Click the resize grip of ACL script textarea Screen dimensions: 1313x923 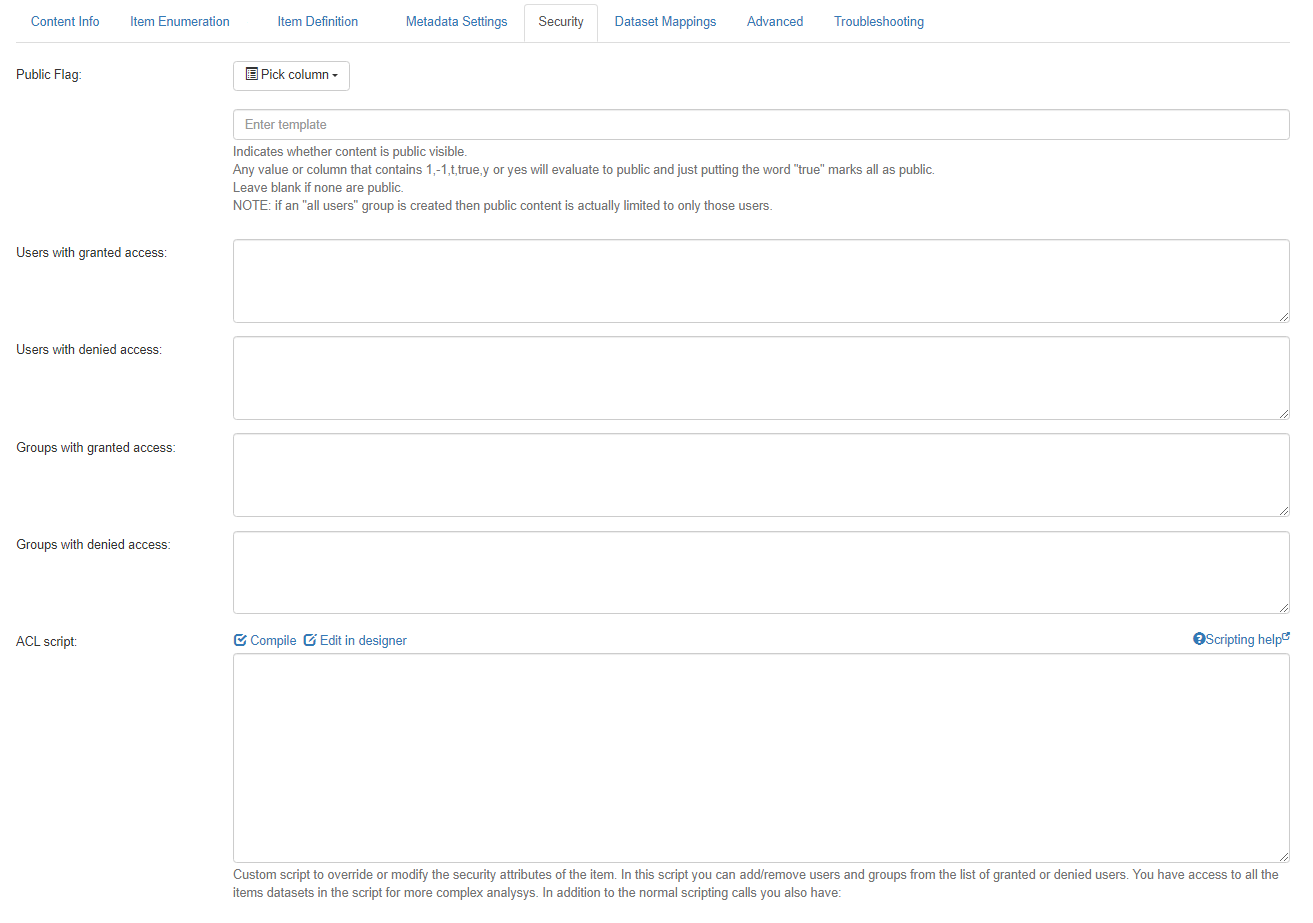[x=1283, y=856]
